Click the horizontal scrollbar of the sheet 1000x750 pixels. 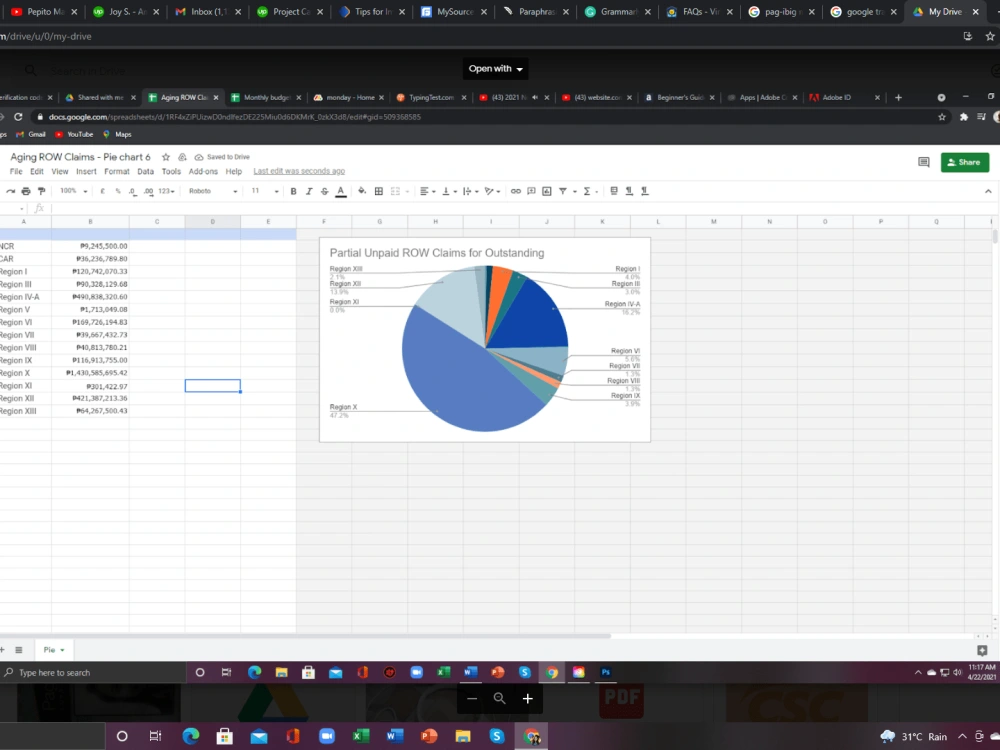[305, 636]
